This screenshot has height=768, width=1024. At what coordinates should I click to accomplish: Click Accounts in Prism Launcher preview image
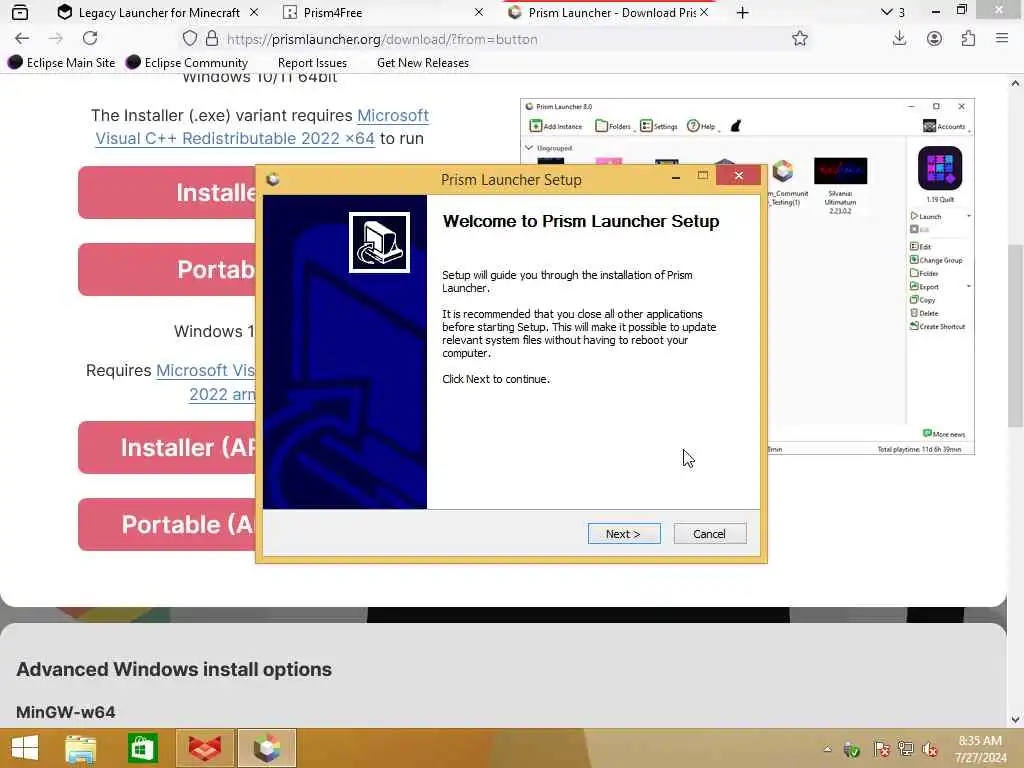click(x=944, y=126)
